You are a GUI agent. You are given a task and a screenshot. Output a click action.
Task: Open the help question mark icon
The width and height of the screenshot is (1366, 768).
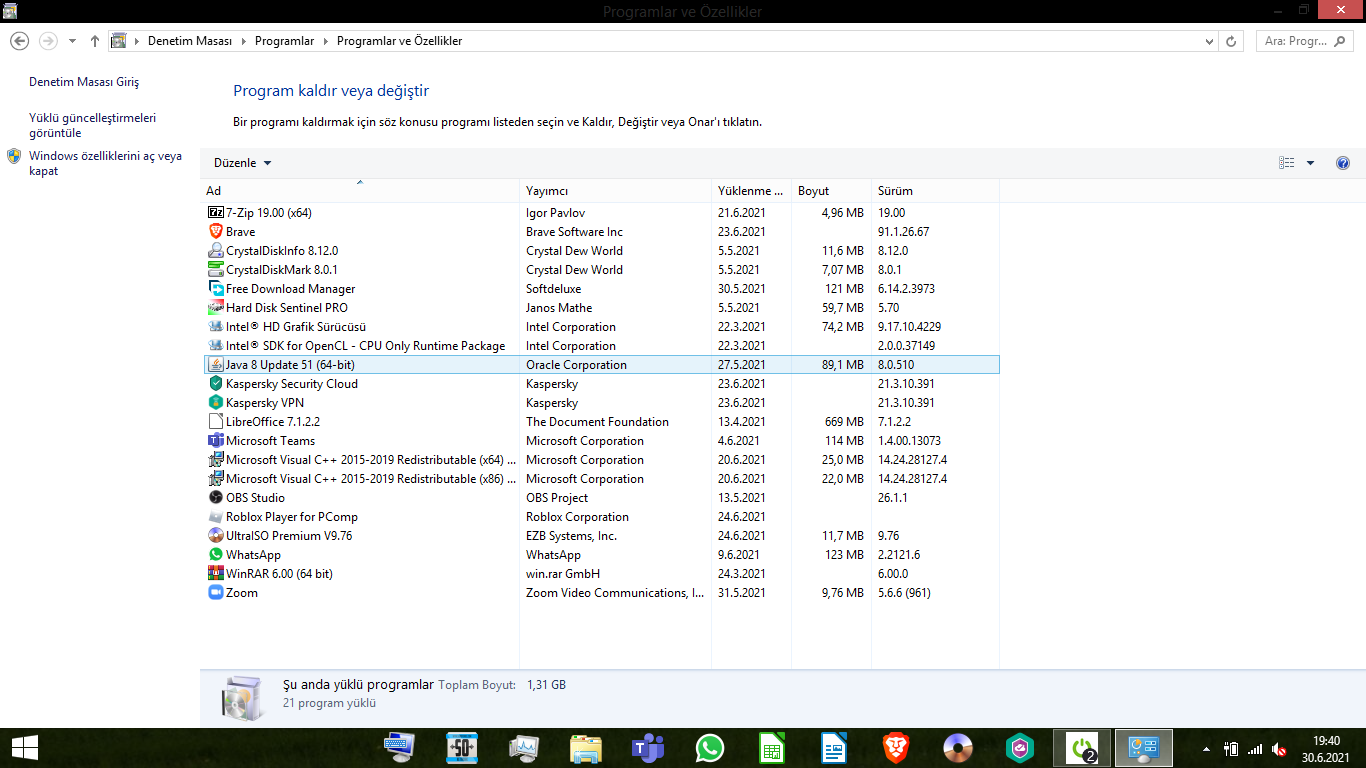[1343, 163]
